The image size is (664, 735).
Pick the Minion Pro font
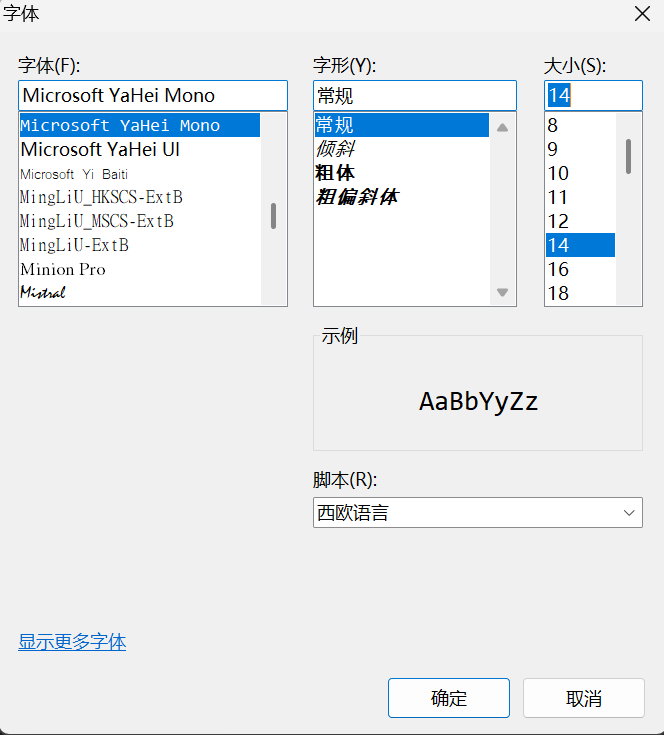click(63, 269)
